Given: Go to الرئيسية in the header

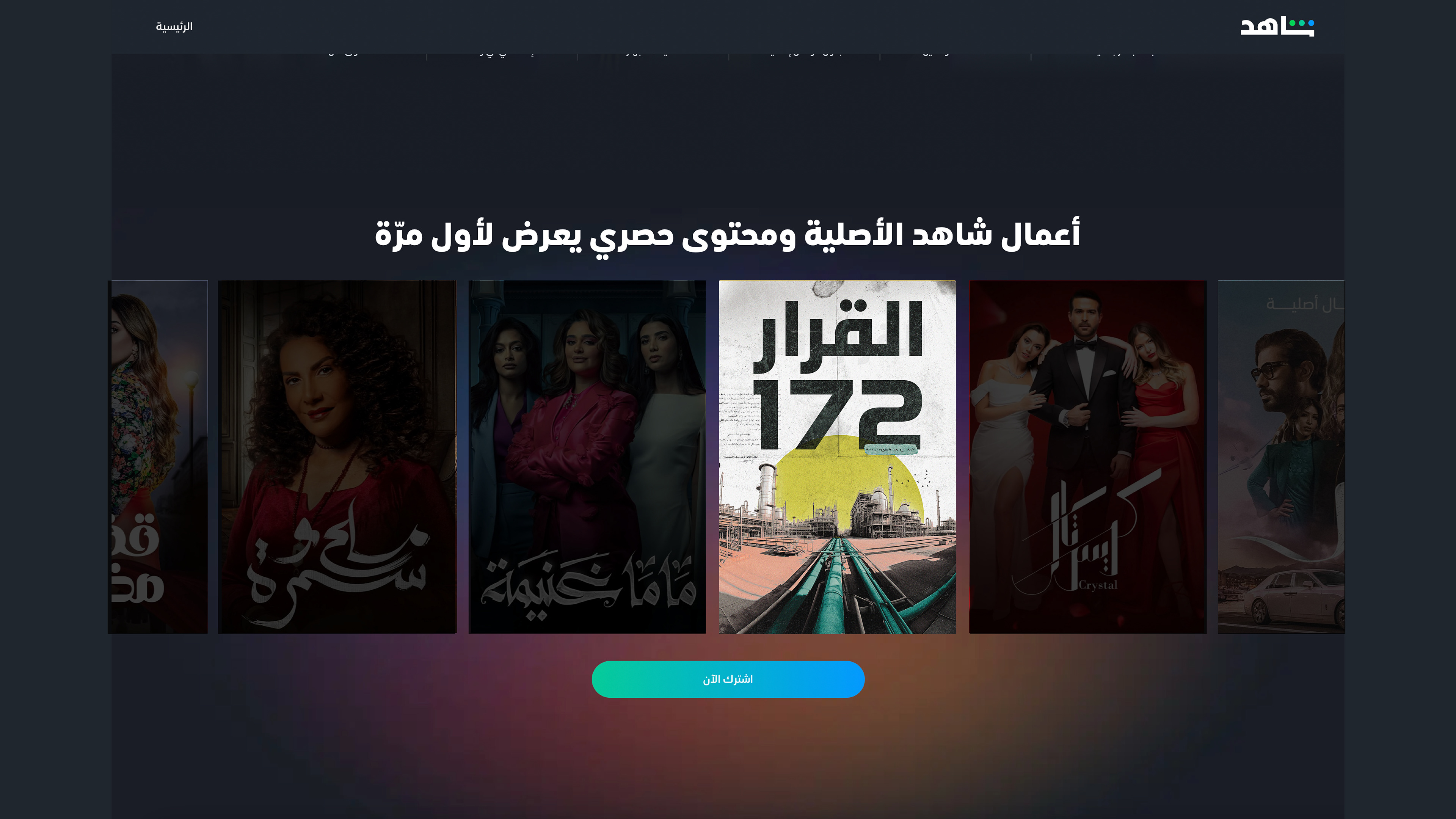Looking at the screenshot, I should (x=174, y=27).
